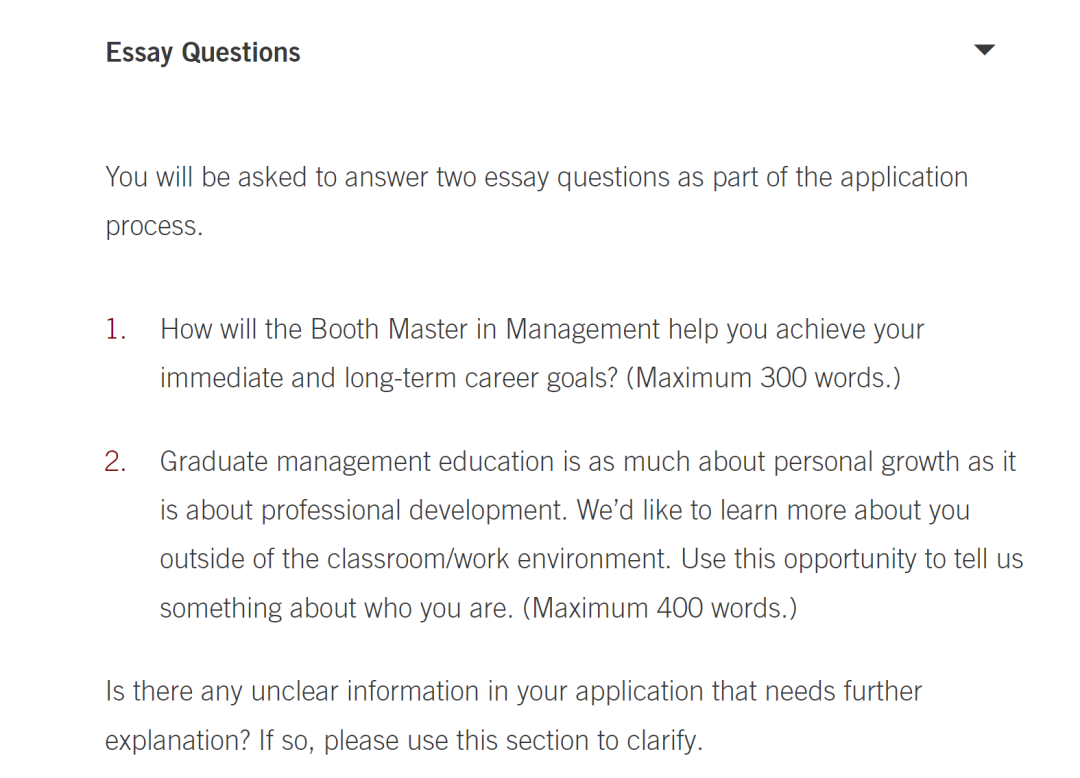1080x778 pixels.
Task: Select the red list number 1
Action: pos(115,329)
